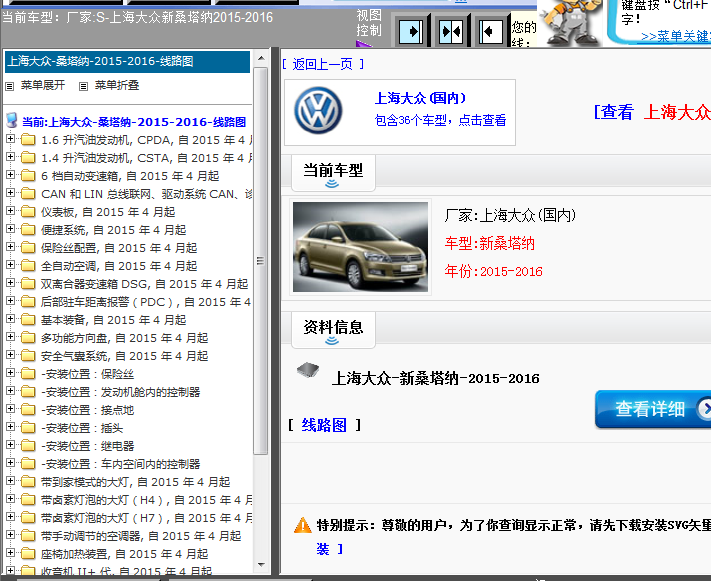Viewport: 711px width, 581px height.
Task: Click the 装 ] download link under 特别提示
Action: (x=330, y=549)
